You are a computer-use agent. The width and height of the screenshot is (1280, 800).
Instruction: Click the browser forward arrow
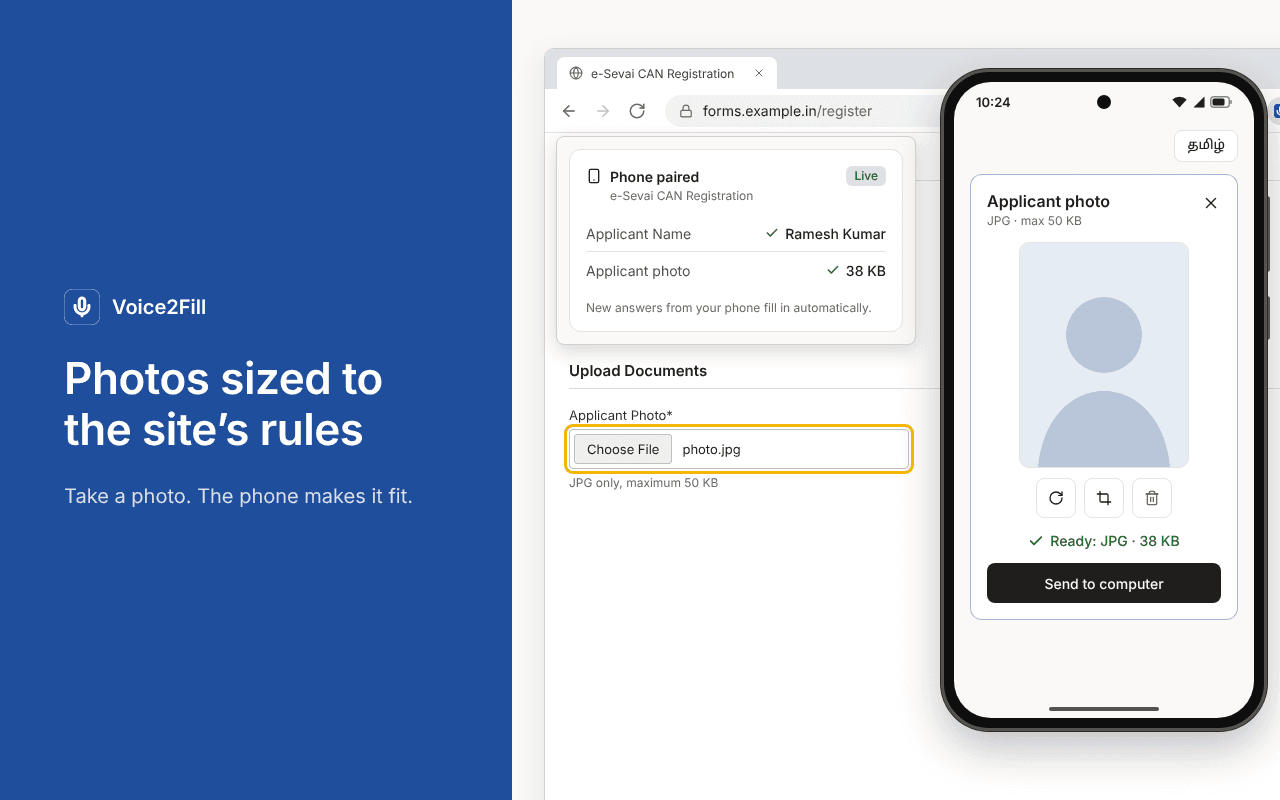pyautogui.click(x=603, y=111)
